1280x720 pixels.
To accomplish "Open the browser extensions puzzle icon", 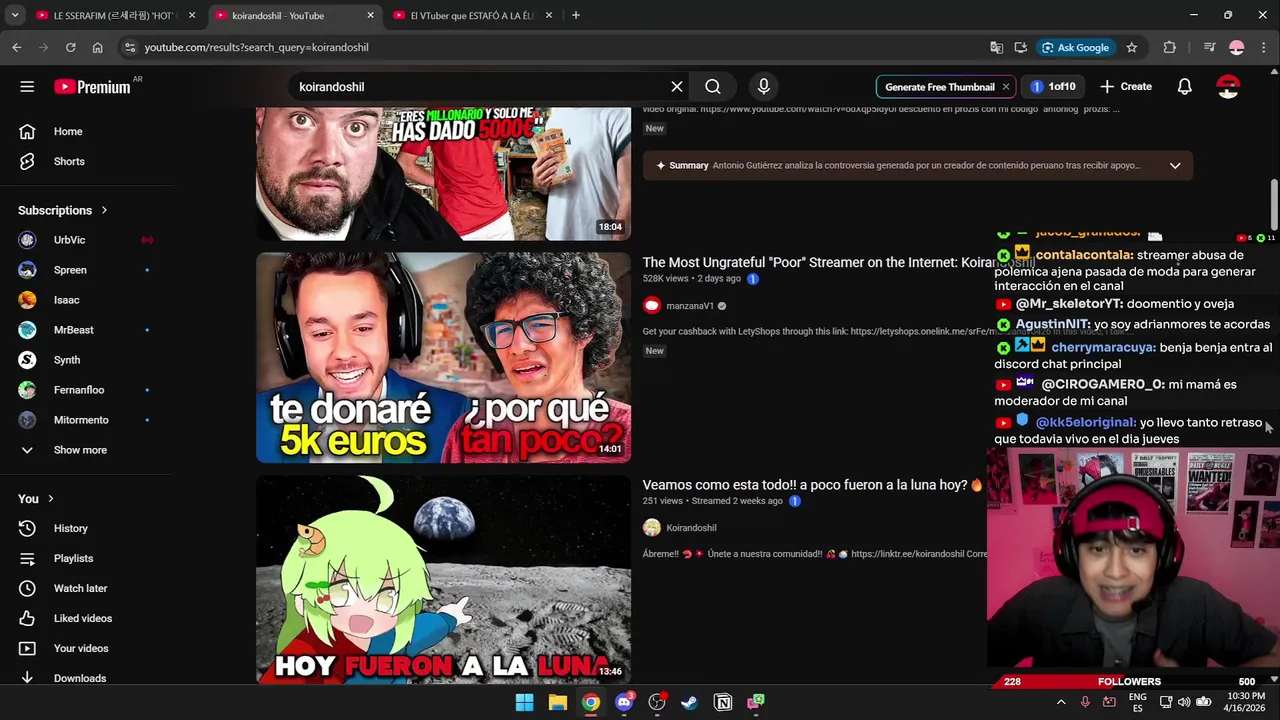I will coord(1169,47).
